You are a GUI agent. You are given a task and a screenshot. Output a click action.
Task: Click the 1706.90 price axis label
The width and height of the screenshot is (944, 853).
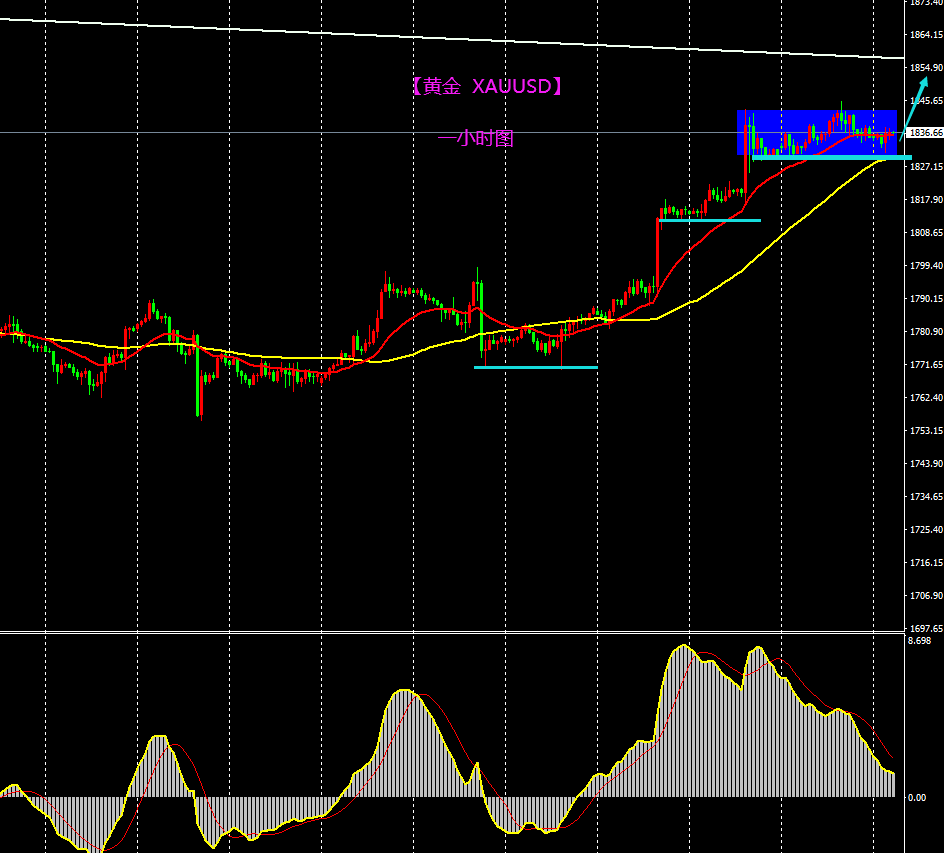[x=925, y=596]
